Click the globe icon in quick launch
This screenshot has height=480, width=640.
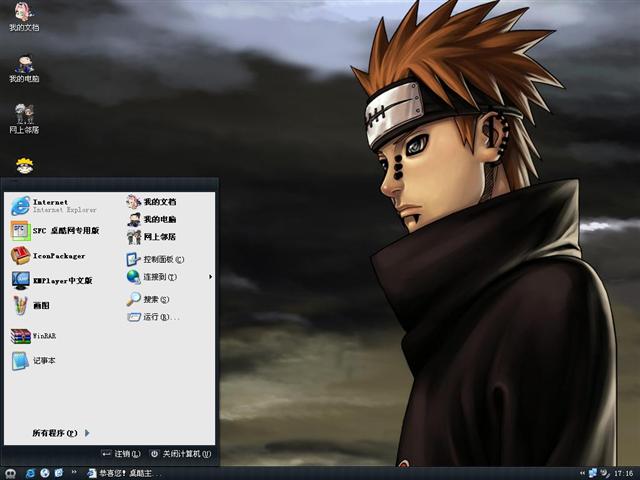(45, 473)
